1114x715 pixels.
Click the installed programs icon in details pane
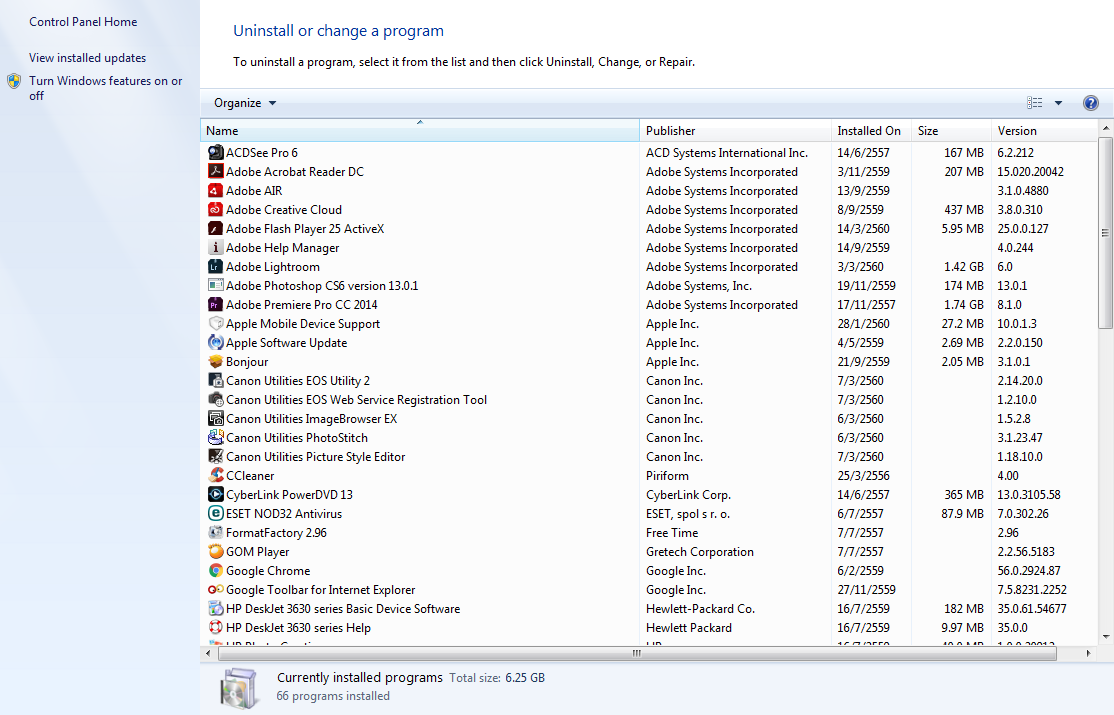[239, 689]
